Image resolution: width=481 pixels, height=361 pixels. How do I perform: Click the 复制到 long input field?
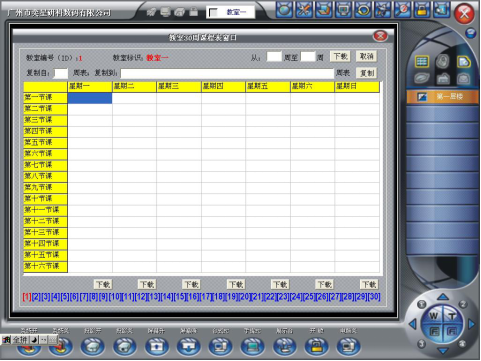pyautogui.click(x=227, y=73)
